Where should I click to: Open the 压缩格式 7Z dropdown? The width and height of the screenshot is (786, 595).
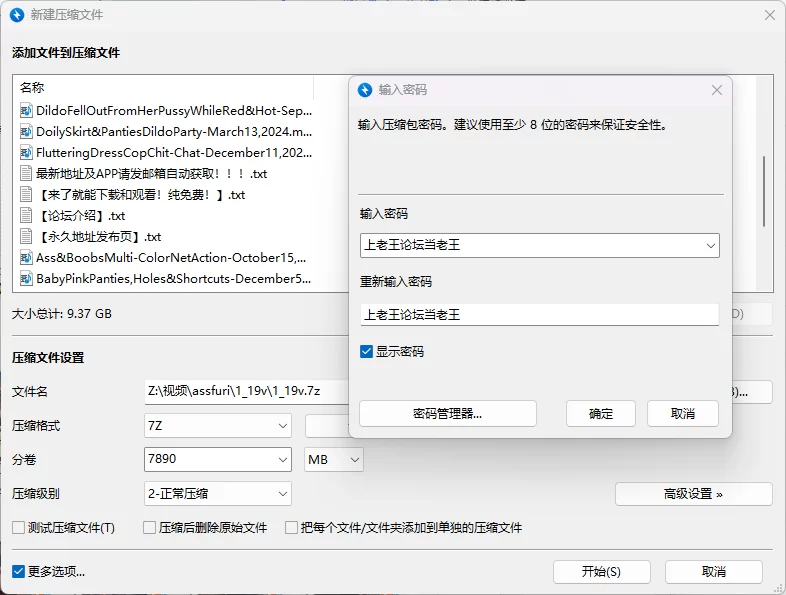tap(218, 426)
